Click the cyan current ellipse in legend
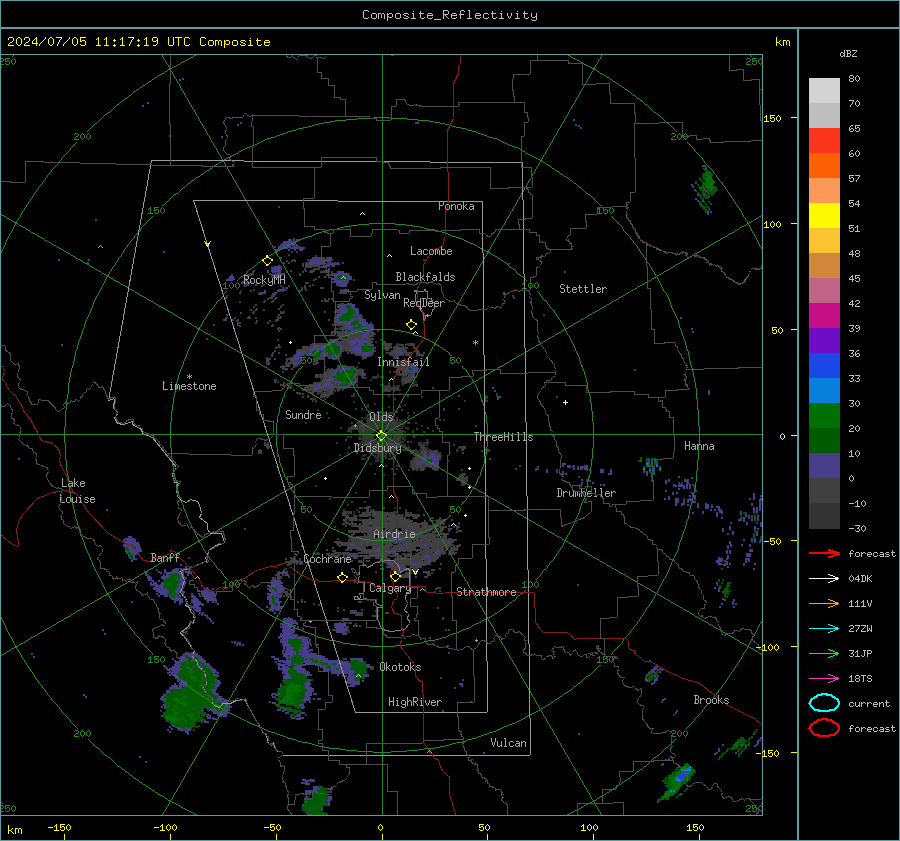The height and width of the screenshot is (841, 900). (824, 703)
